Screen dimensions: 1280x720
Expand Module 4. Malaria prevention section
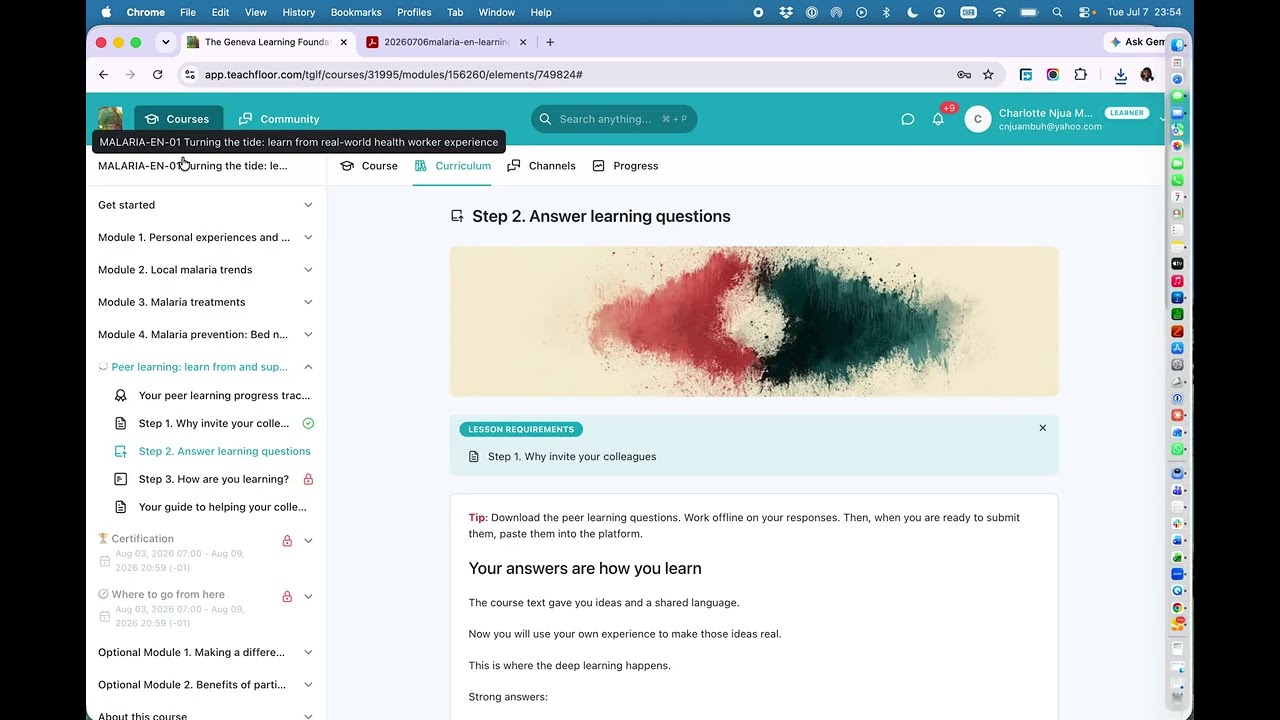[205, 334]
